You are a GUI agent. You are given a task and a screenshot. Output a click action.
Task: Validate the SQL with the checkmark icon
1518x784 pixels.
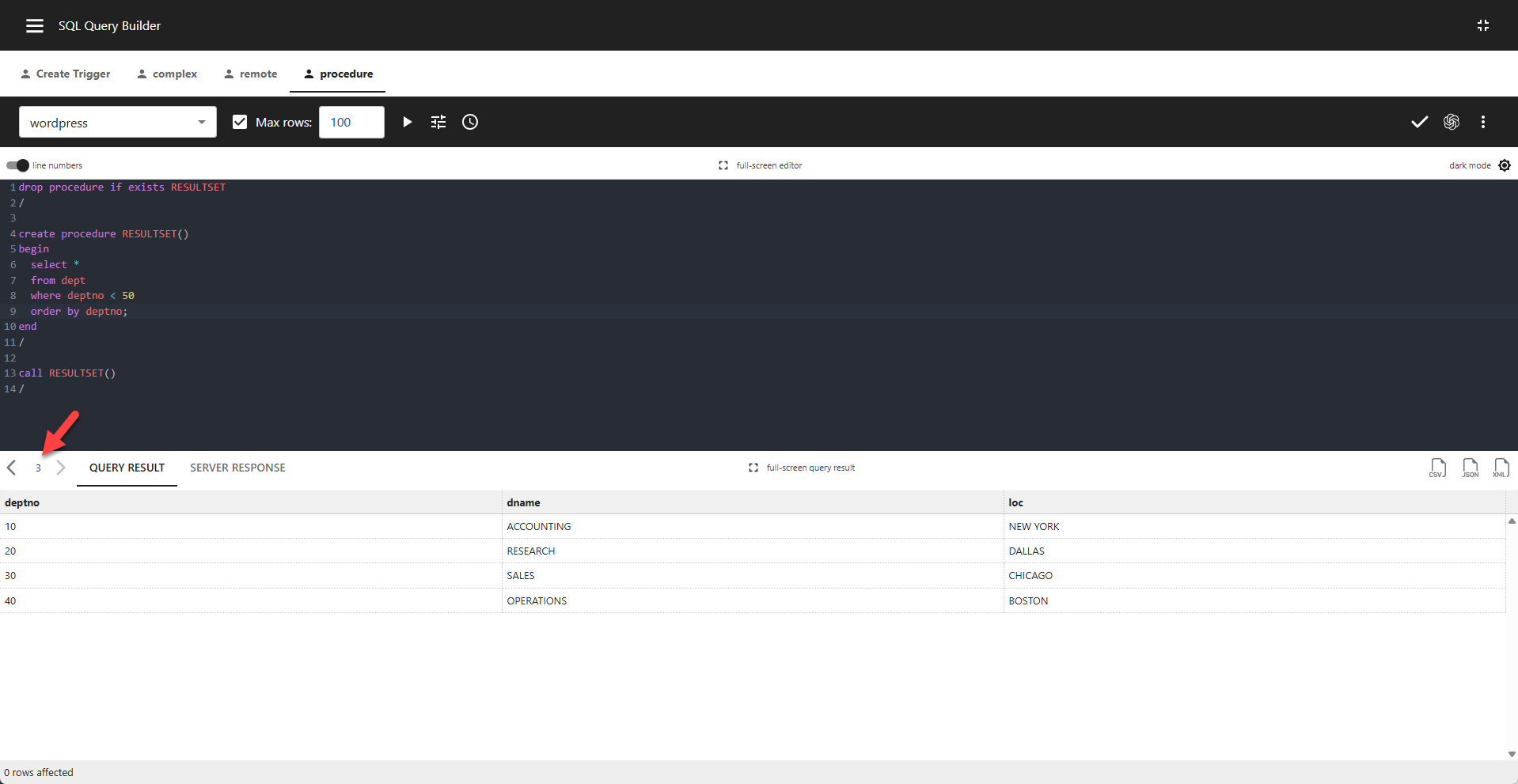(1418, 122)
